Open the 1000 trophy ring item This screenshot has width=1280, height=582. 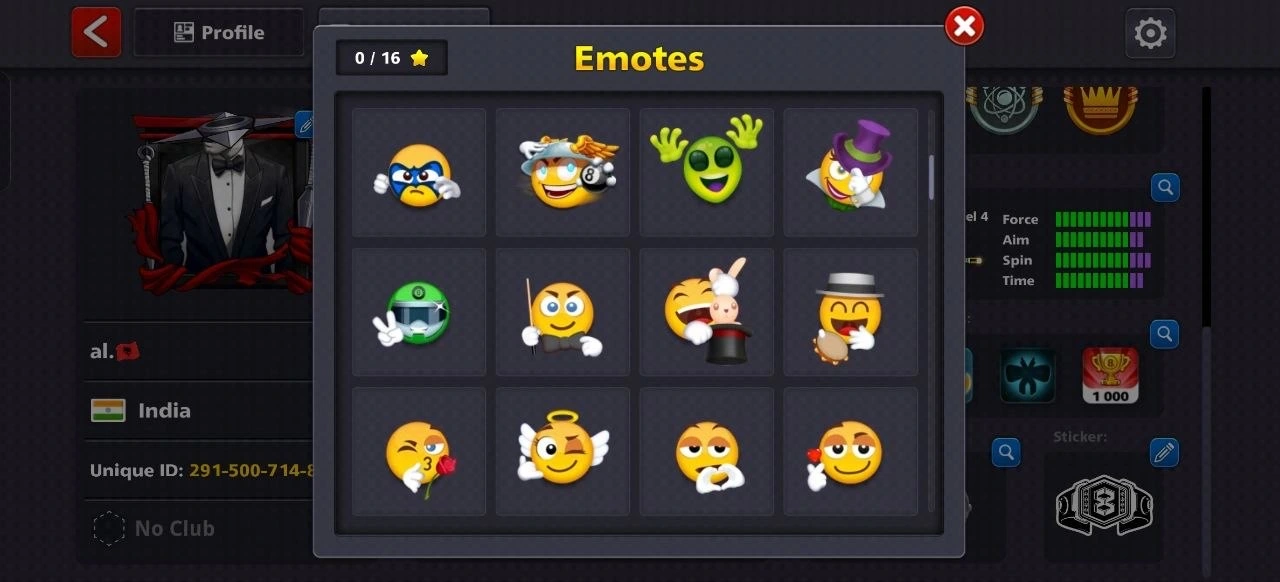tap(1110, 375)
